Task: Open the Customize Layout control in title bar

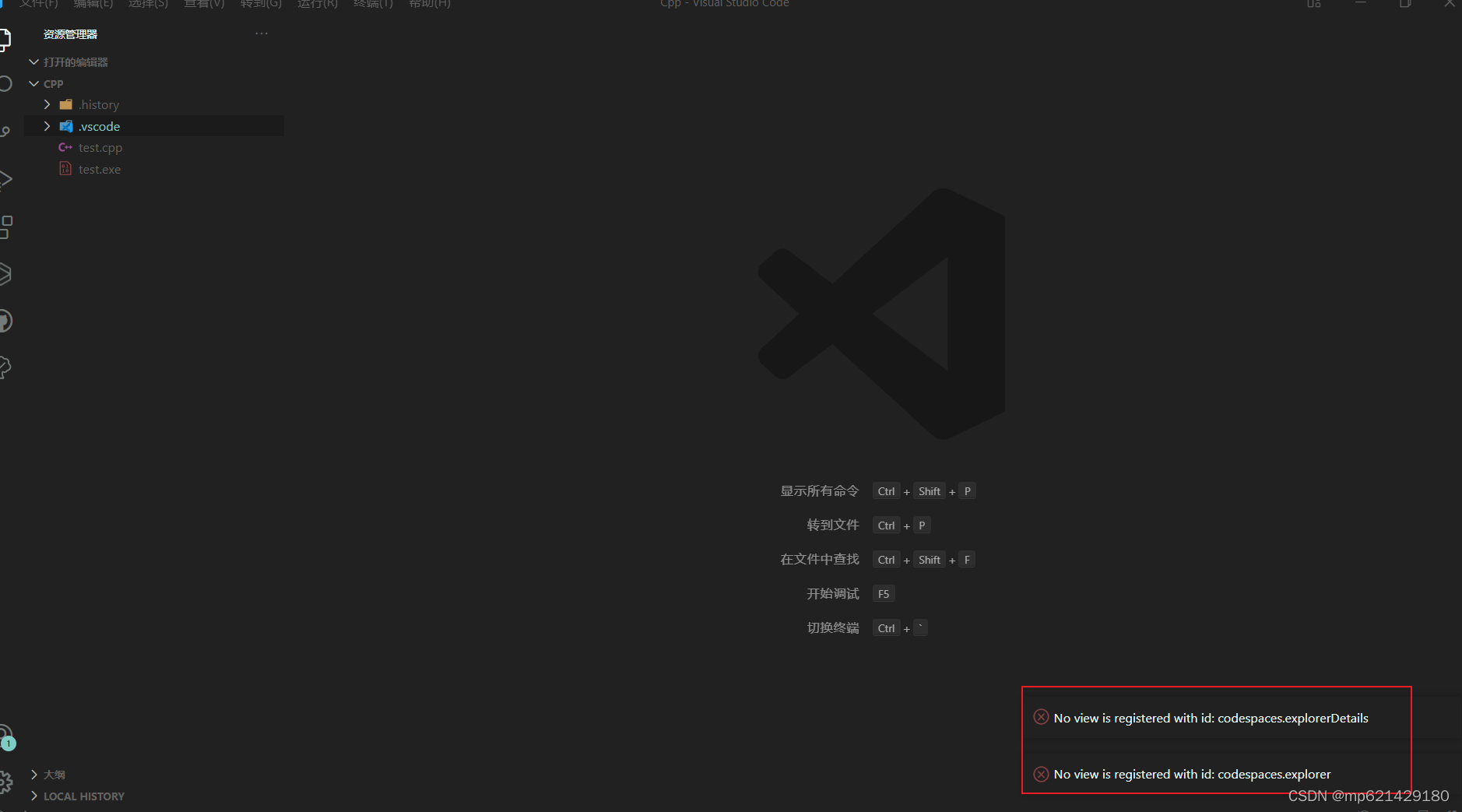Action: coord(1313,3)
